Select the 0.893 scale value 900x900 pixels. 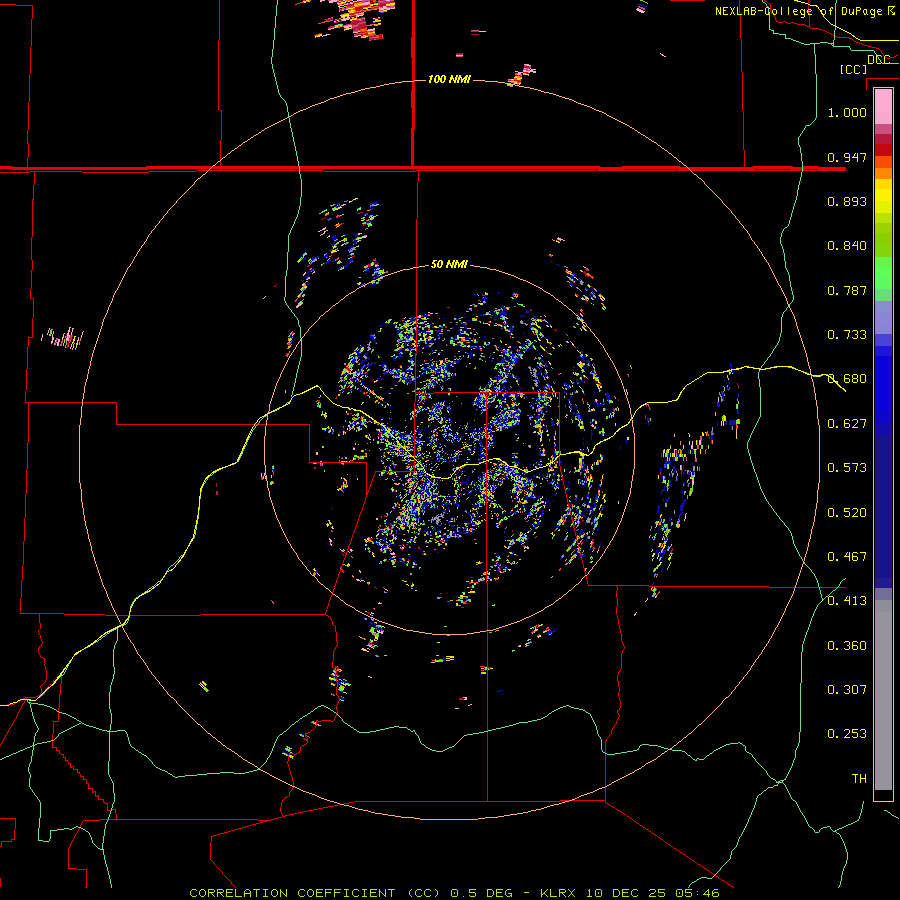point(847,201)
